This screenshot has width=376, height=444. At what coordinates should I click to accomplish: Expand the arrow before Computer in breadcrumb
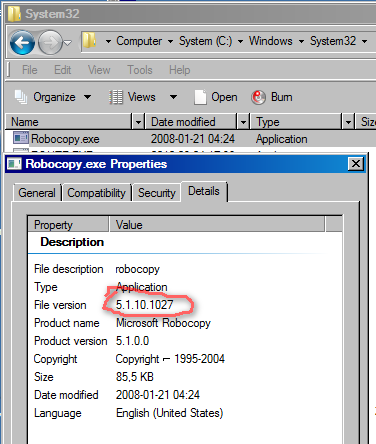tap(108, 42)
